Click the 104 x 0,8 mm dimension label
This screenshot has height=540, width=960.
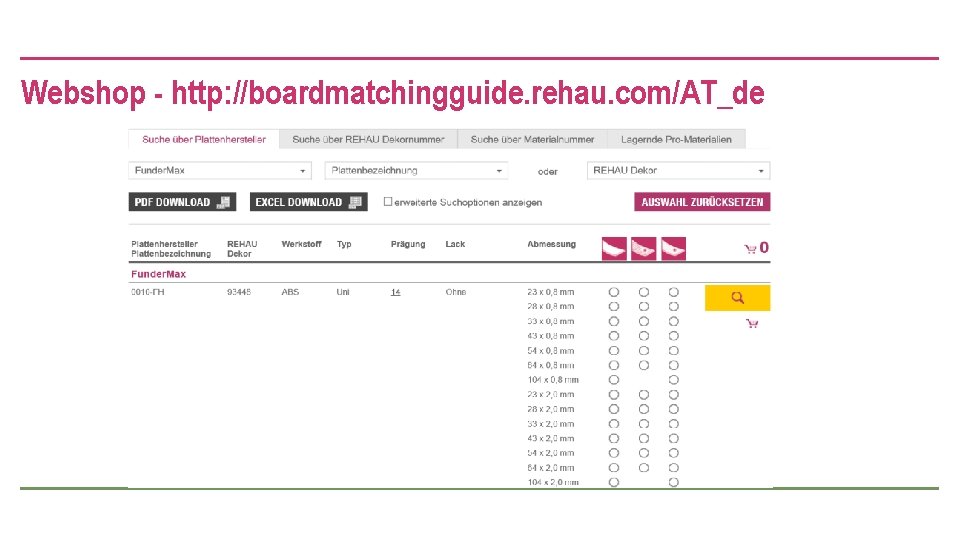pos(553,380)
